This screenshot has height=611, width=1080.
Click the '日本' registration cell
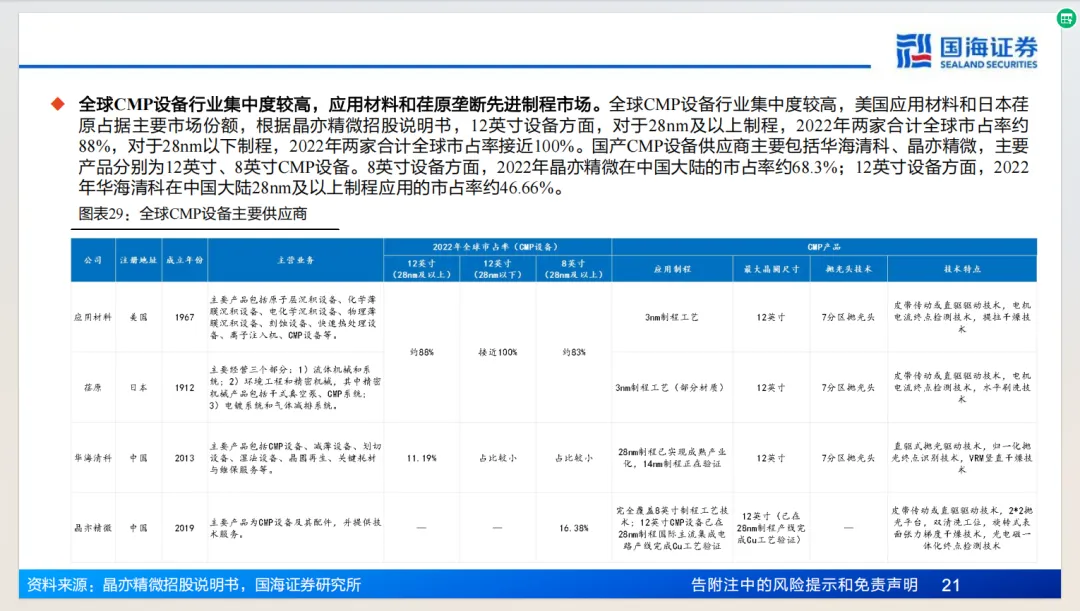tap(138, 388)
